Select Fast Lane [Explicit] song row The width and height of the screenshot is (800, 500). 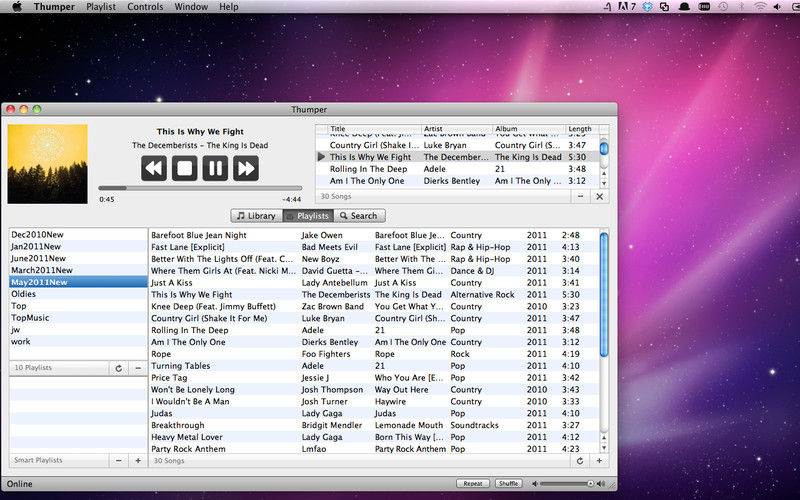[x=373, y=247]
